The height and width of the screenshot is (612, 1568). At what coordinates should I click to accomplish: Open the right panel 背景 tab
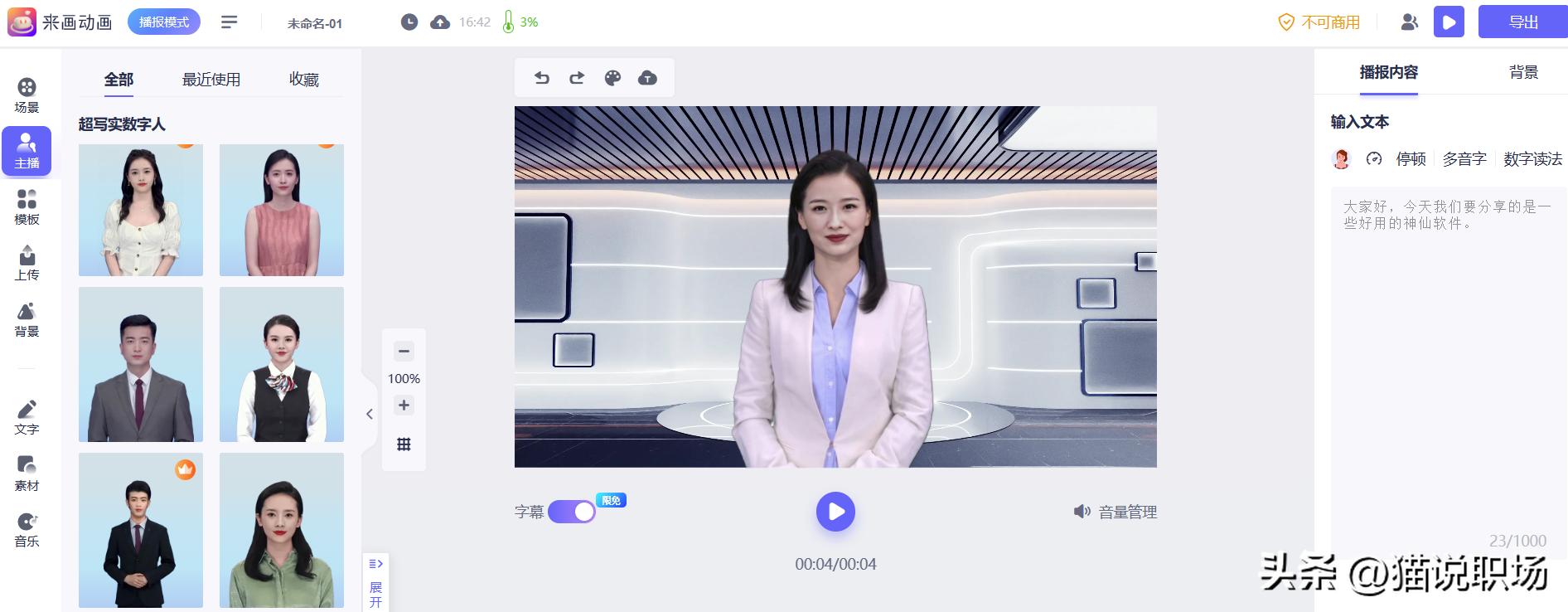pyautogui.click(x=1523, y=72)
